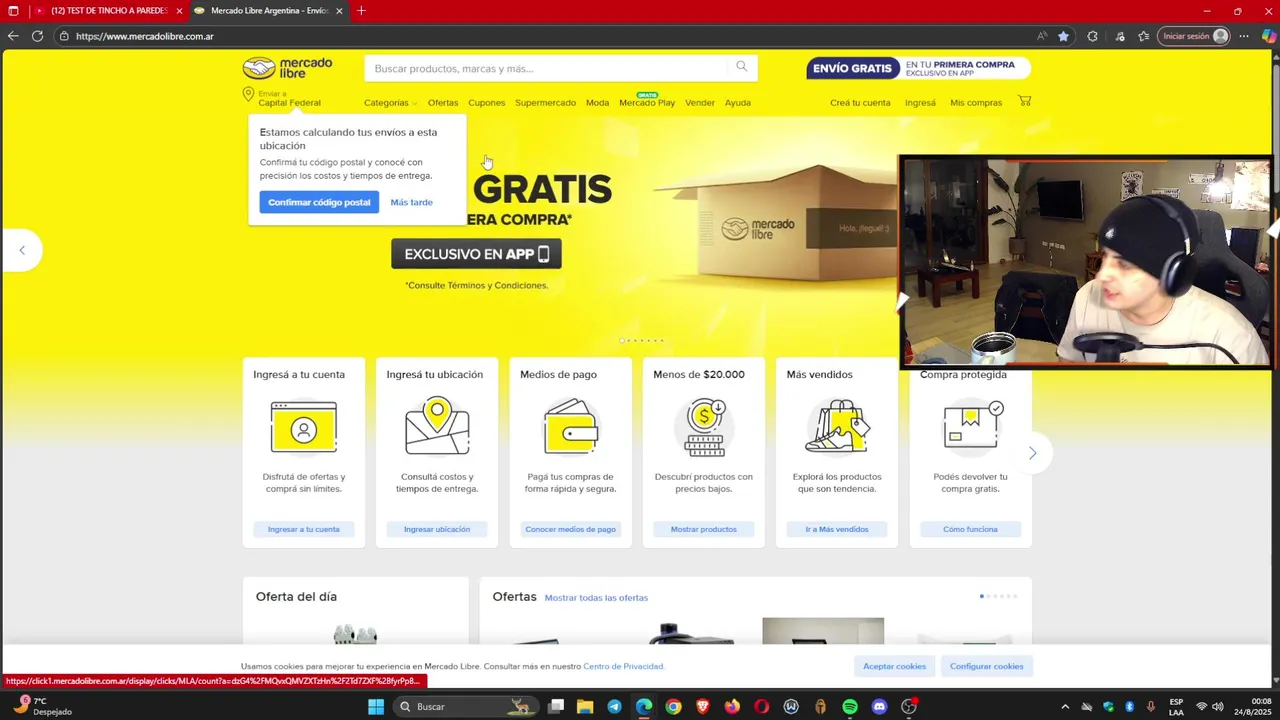This screenshot has height=720, width=1280.
Task: Close the Mercado Libre Argentina tab
Action: (339, 11)
